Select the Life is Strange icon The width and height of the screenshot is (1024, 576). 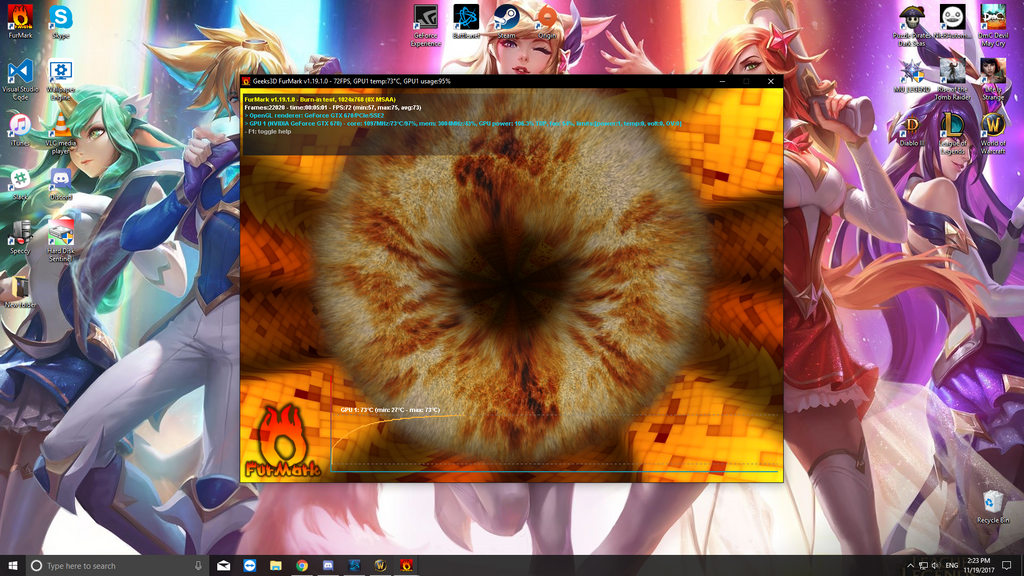(993, 80)
